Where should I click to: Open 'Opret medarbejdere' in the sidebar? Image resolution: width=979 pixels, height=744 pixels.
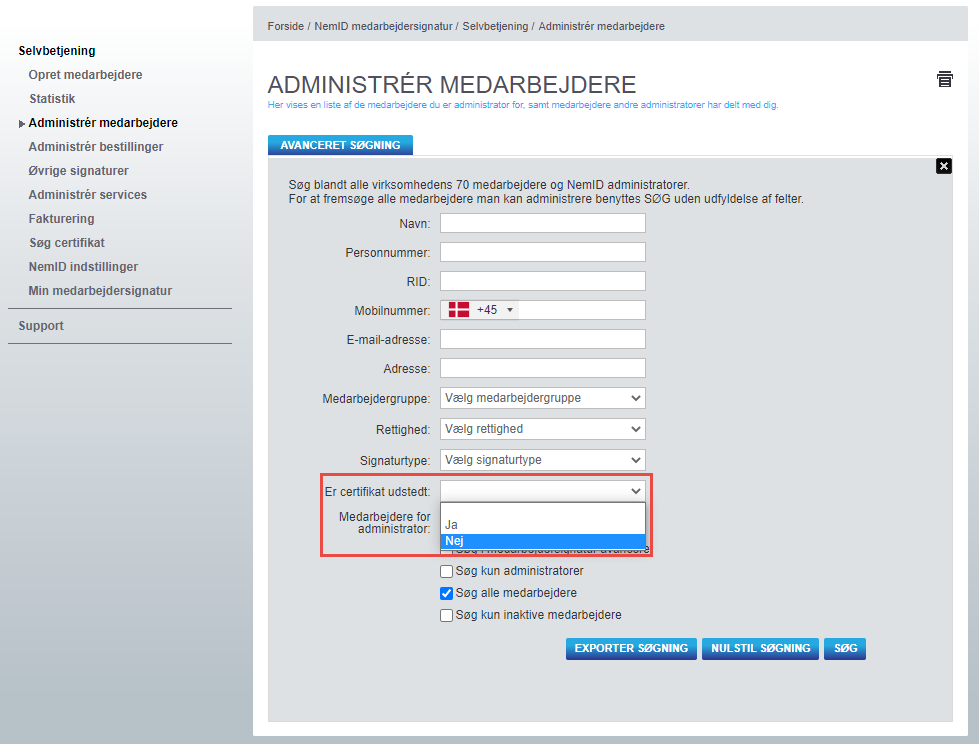86,75
